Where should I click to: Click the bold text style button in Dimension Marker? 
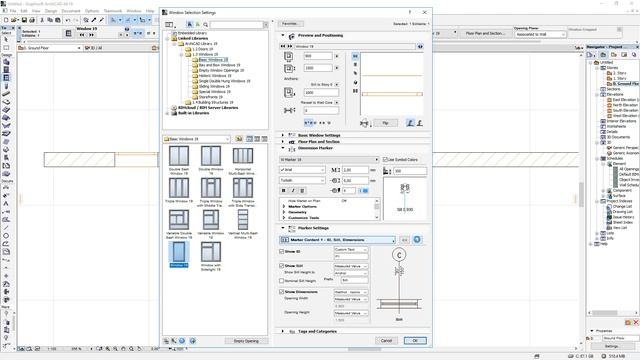[x=284, y=191]
